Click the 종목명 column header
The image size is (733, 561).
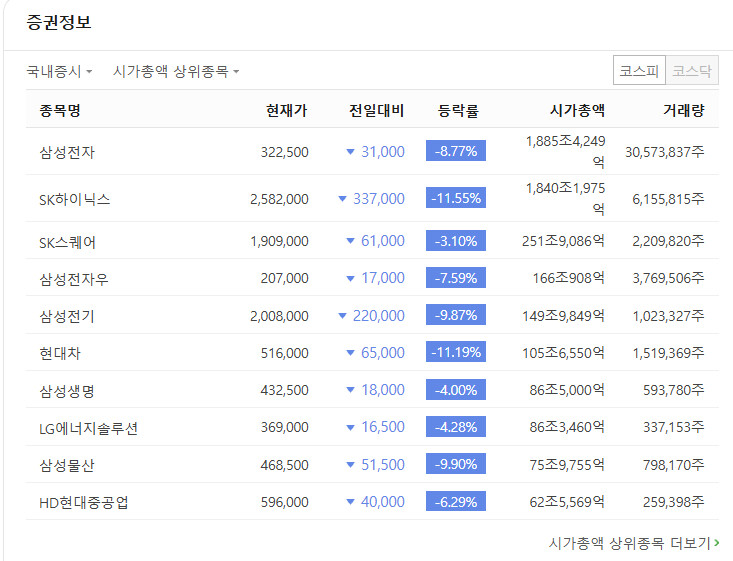60,110
